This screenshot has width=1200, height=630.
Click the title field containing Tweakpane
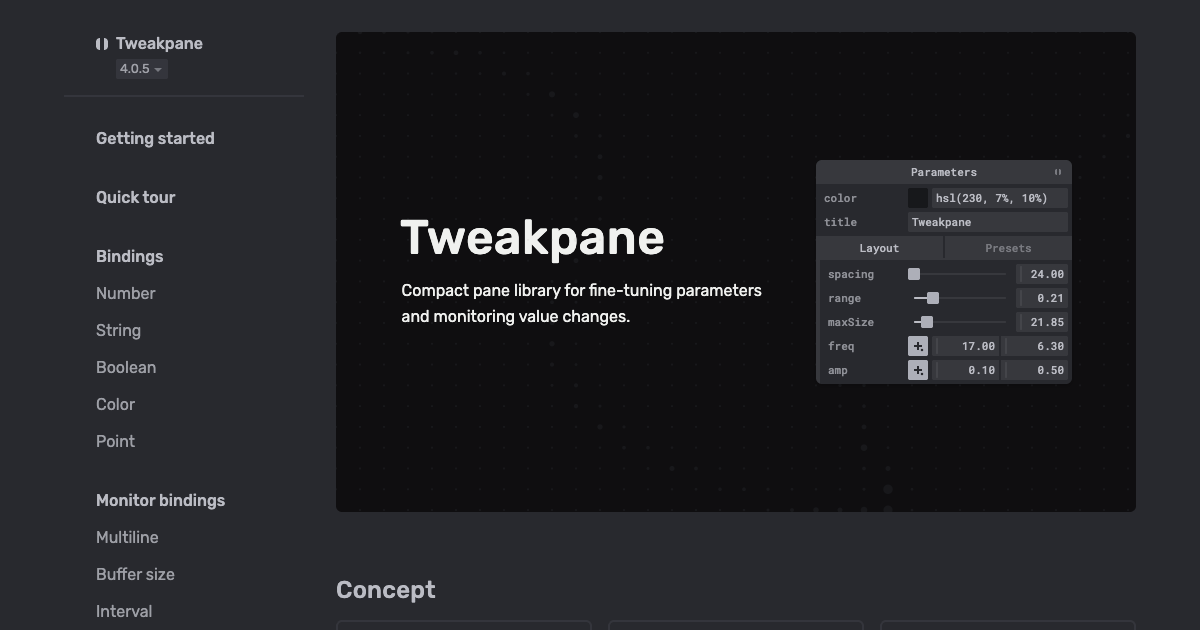click(988, 222)
